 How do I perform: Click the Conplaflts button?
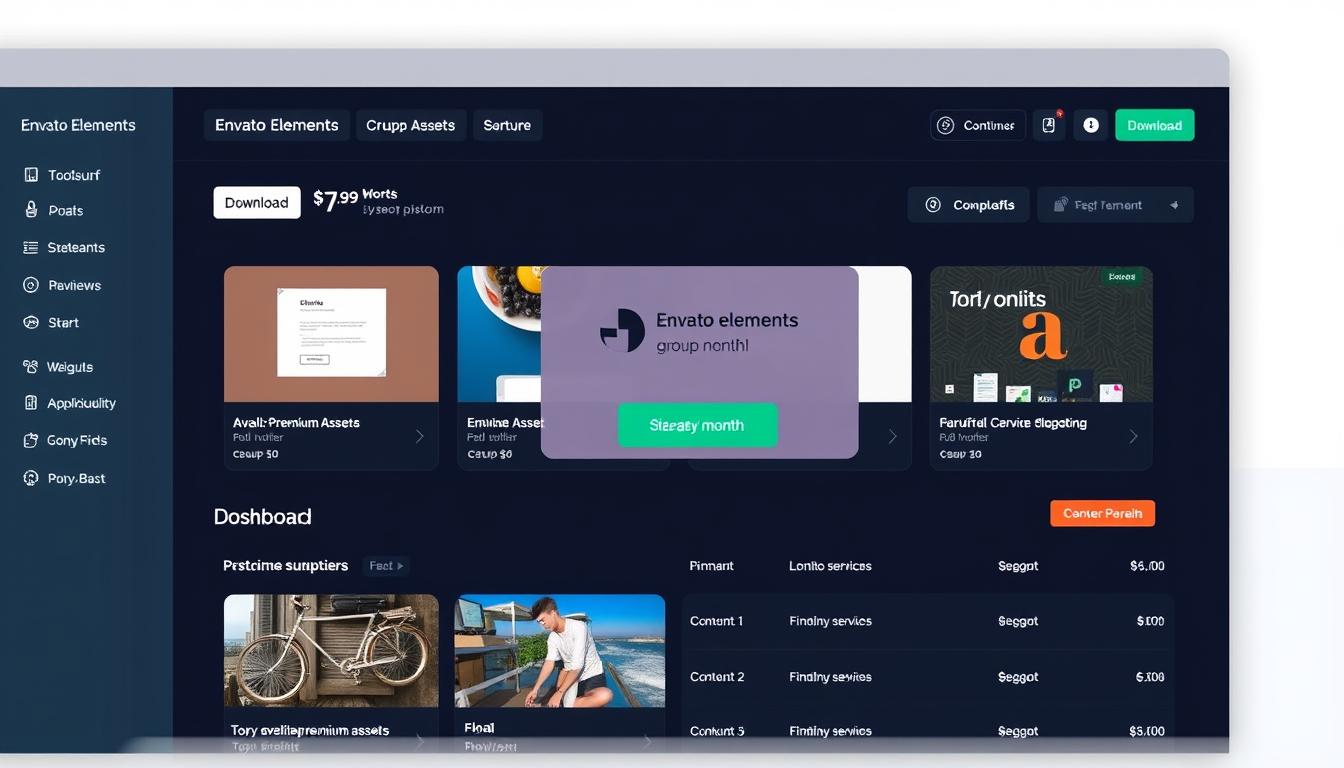coord(968,205)
